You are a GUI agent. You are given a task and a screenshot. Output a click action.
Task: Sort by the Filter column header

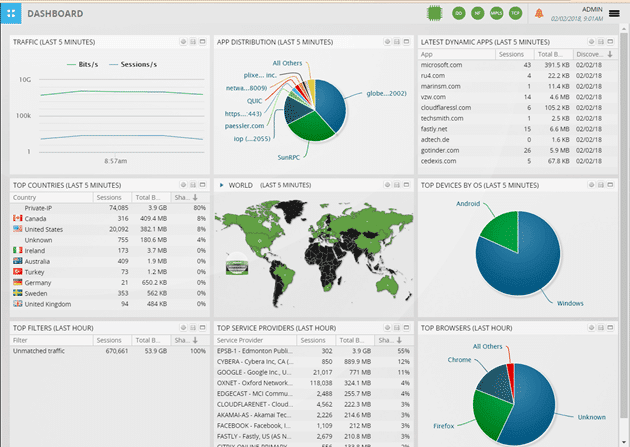point(51,340)
